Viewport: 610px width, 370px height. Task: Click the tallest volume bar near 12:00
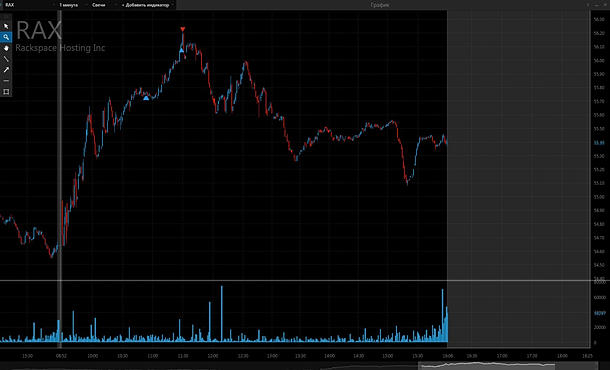[222, 314]
